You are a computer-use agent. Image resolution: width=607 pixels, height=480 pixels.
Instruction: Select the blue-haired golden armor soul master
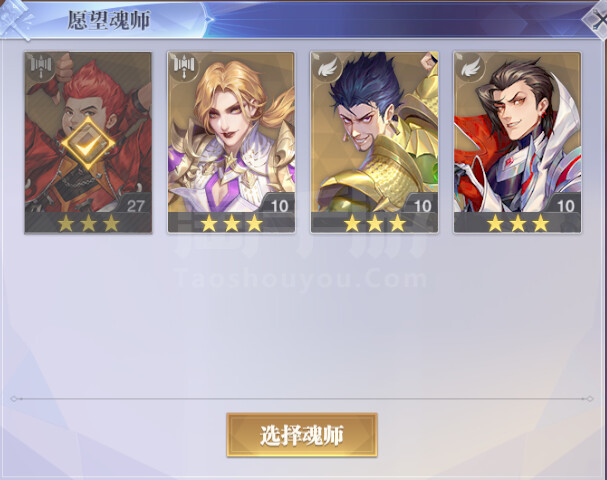(374, 142)
